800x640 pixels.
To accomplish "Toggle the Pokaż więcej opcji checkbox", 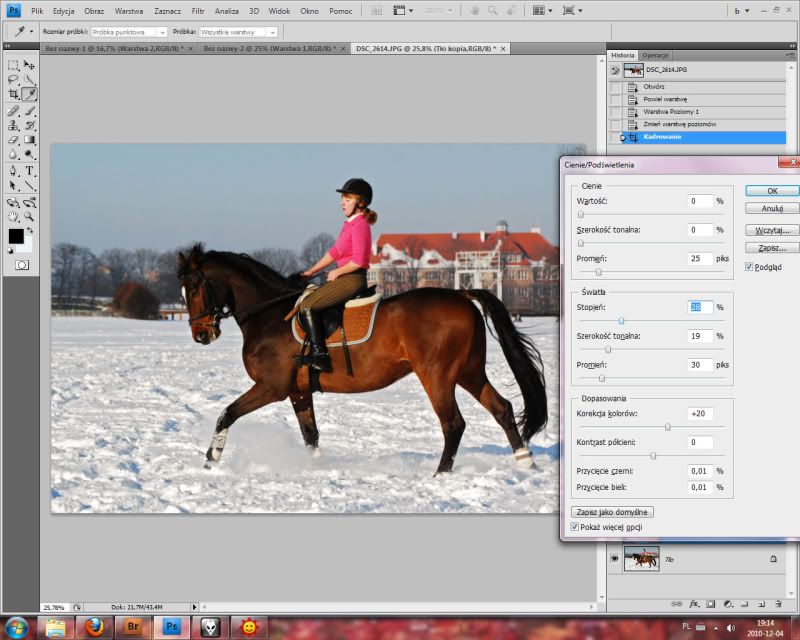I will point(574,526).
